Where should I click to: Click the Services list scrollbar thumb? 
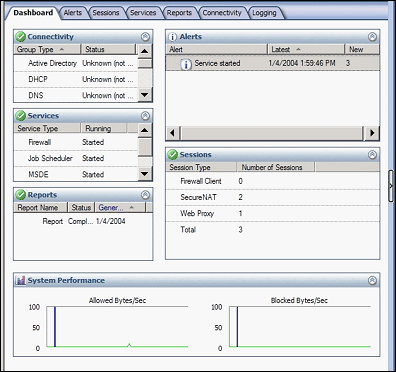point(145,147)
